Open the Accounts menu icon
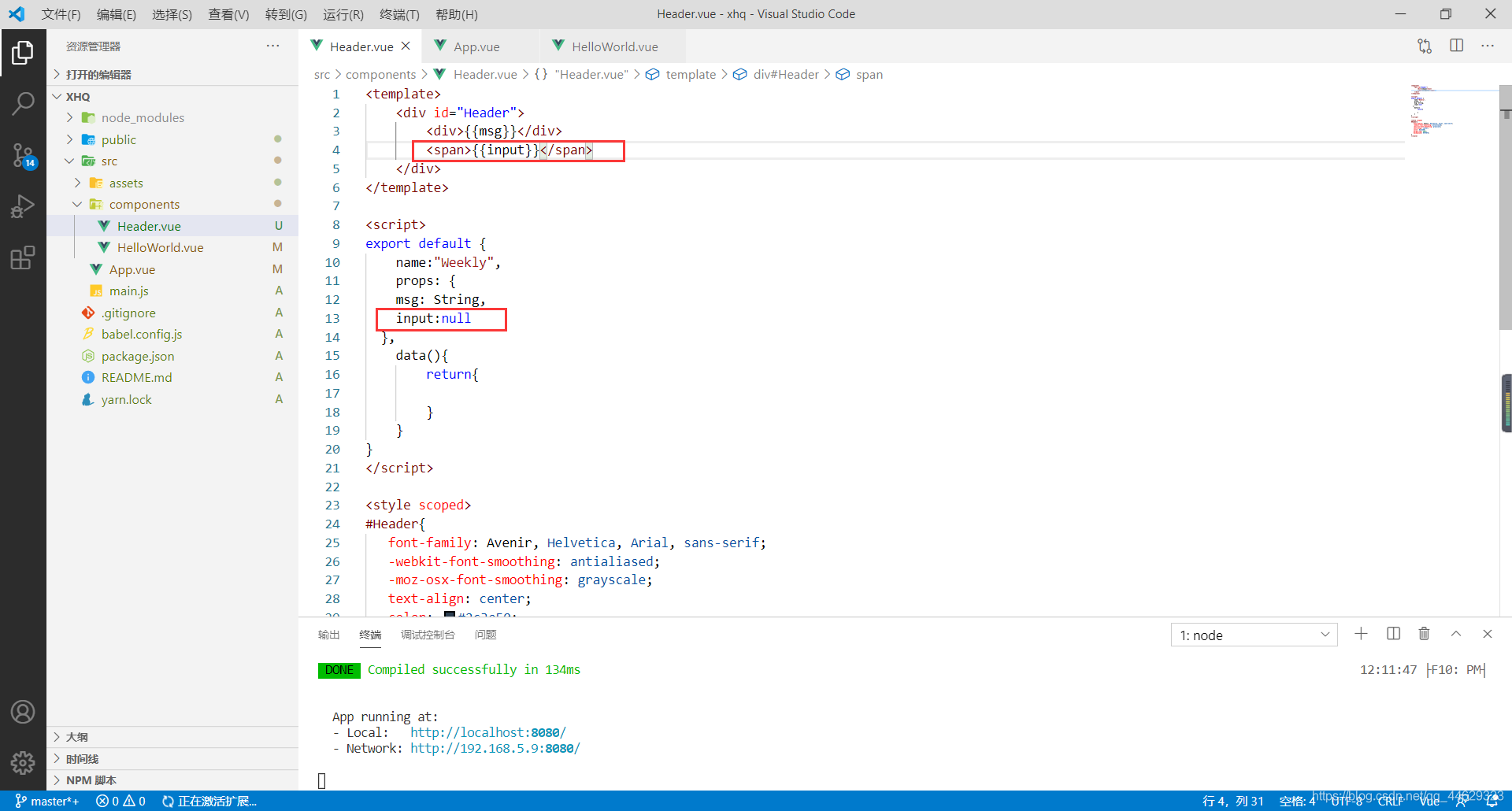The width and height of the screenshot is (1512, 811). [x=23, y=712]
